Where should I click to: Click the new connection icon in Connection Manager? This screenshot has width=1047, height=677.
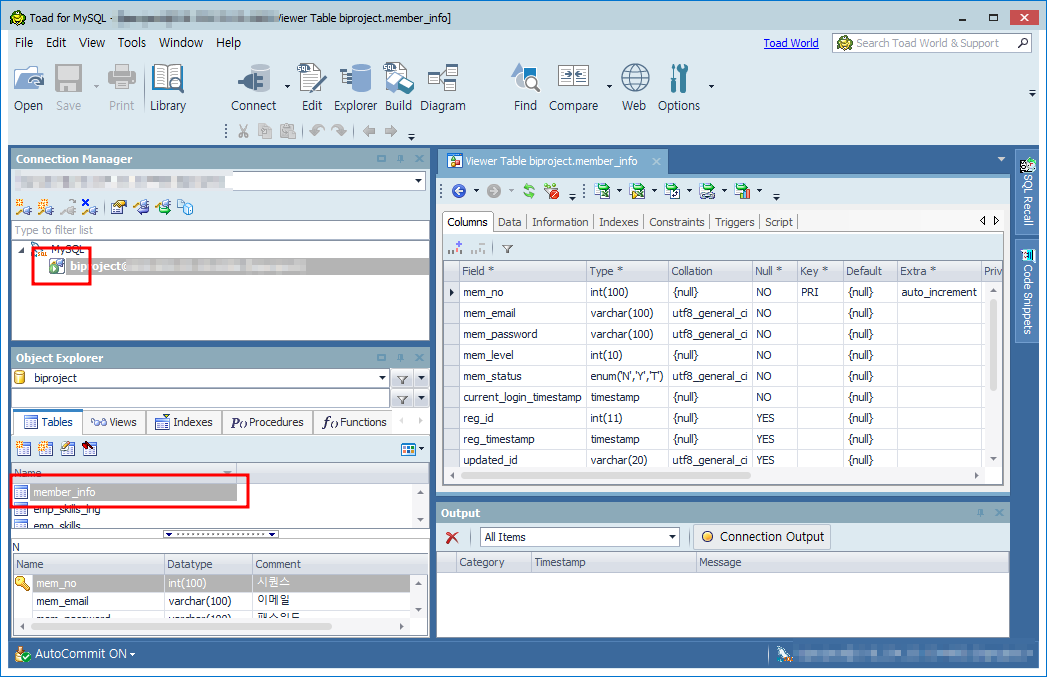coord(23,208)
